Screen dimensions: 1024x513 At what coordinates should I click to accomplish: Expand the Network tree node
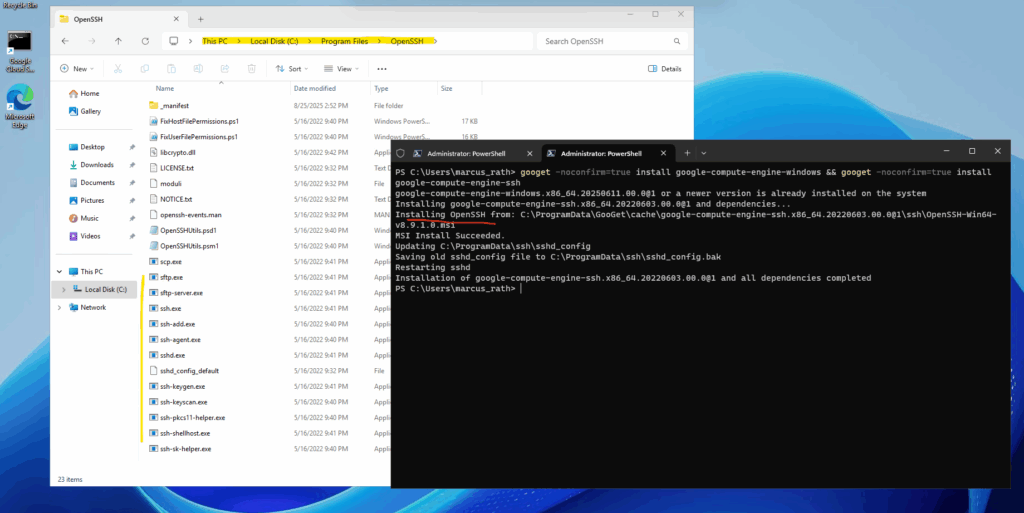coord(59,307)
